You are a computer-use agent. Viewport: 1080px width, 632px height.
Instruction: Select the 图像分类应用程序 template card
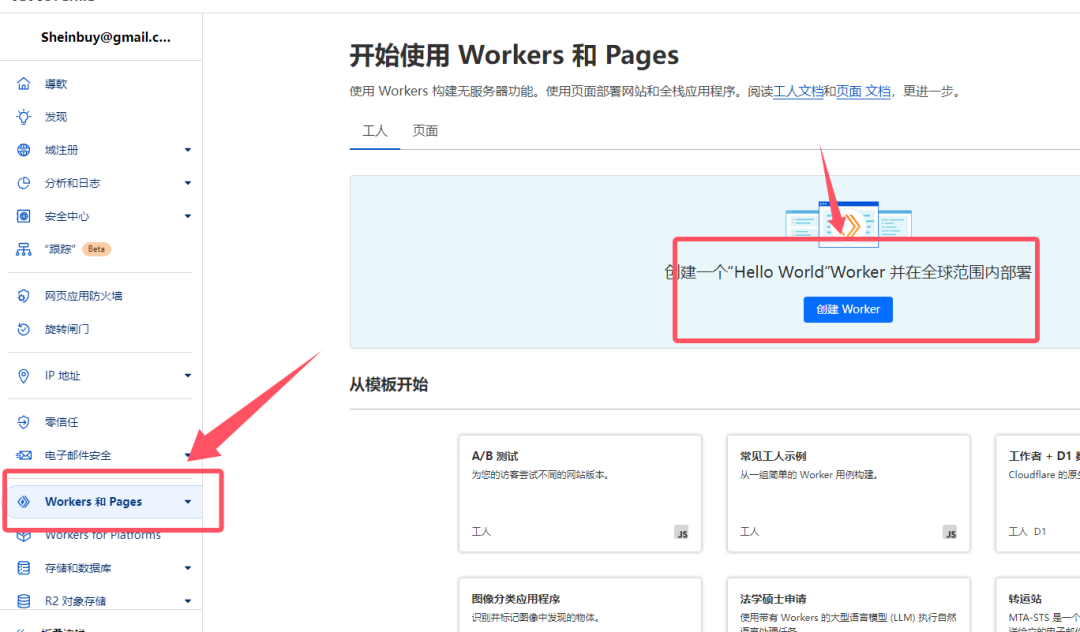click(x=580, y=604)
